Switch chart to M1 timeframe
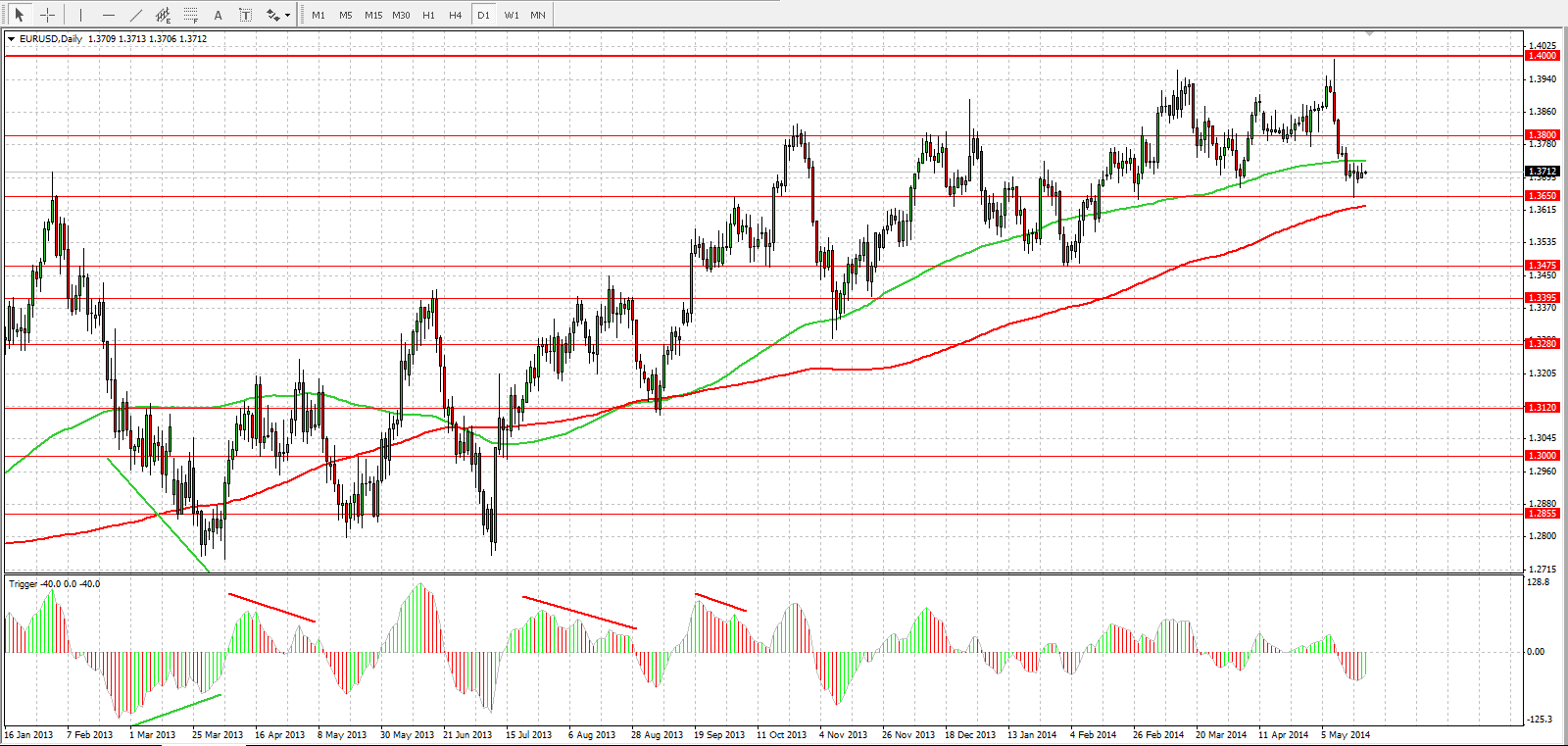The width and height of the screenshot is (1568, 746). pyautogui.click(x=318, y=15)
